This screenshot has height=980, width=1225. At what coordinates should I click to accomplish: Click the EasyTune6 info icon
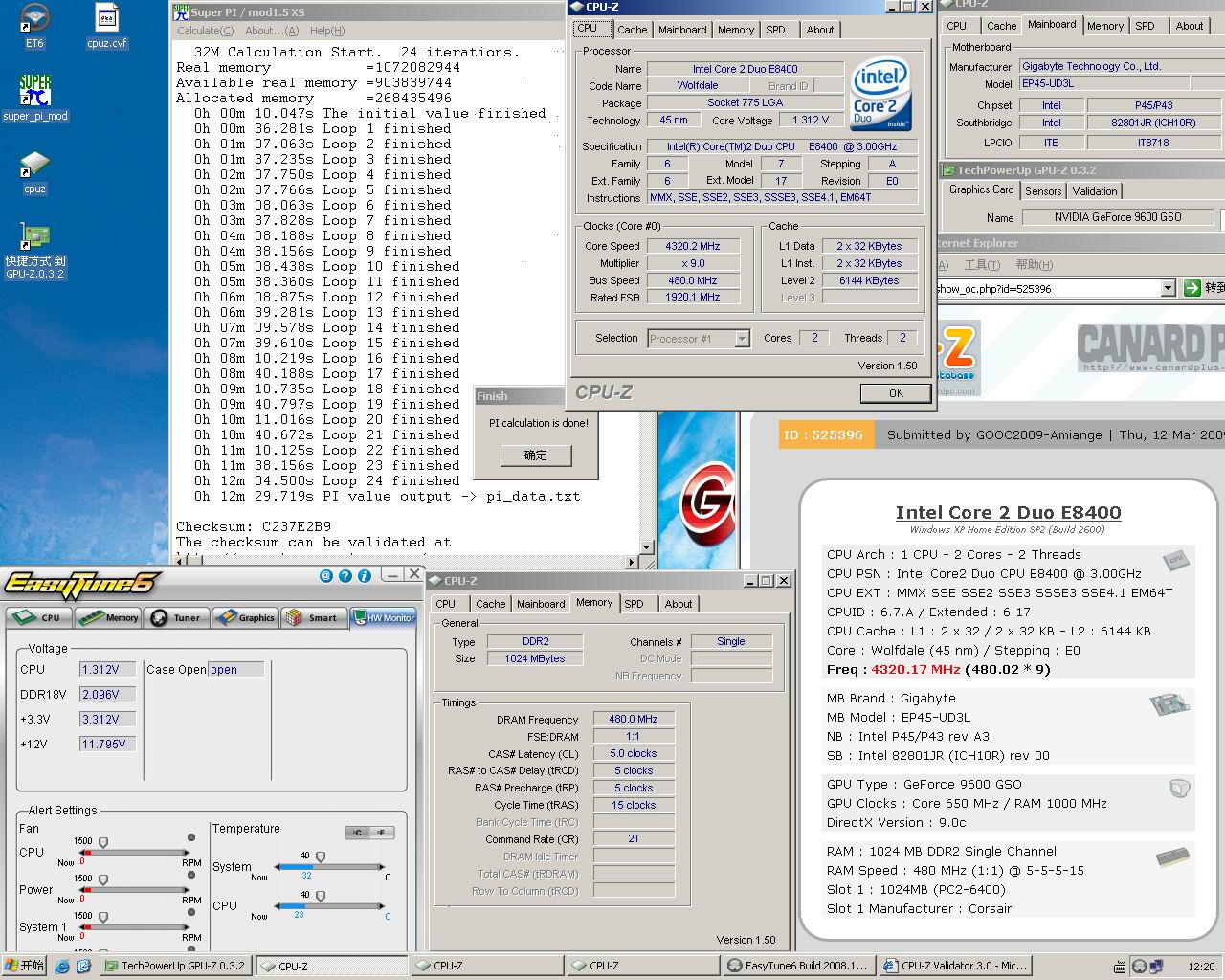click(364, 575)
